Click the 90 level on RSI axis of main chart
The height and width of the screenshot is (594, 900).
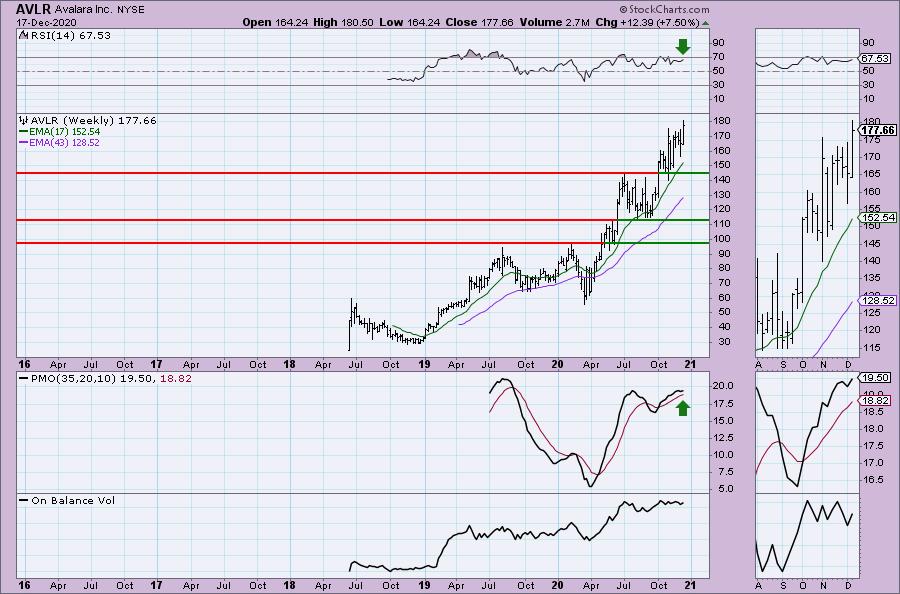point(719,42)
